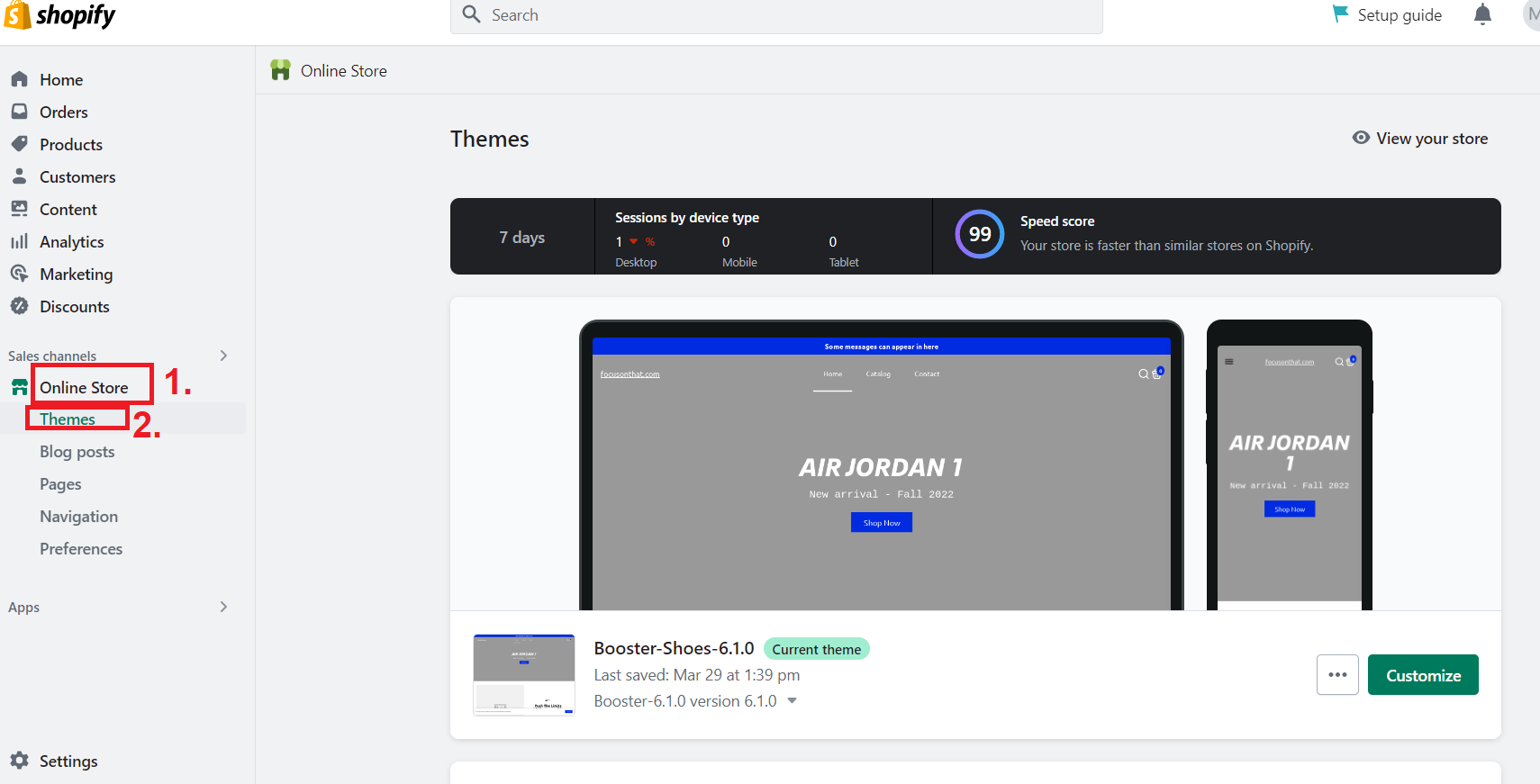The image size is (1540, 784).
Task: Click Shop Now in desktop preview
Action: (x=882, y=522)
